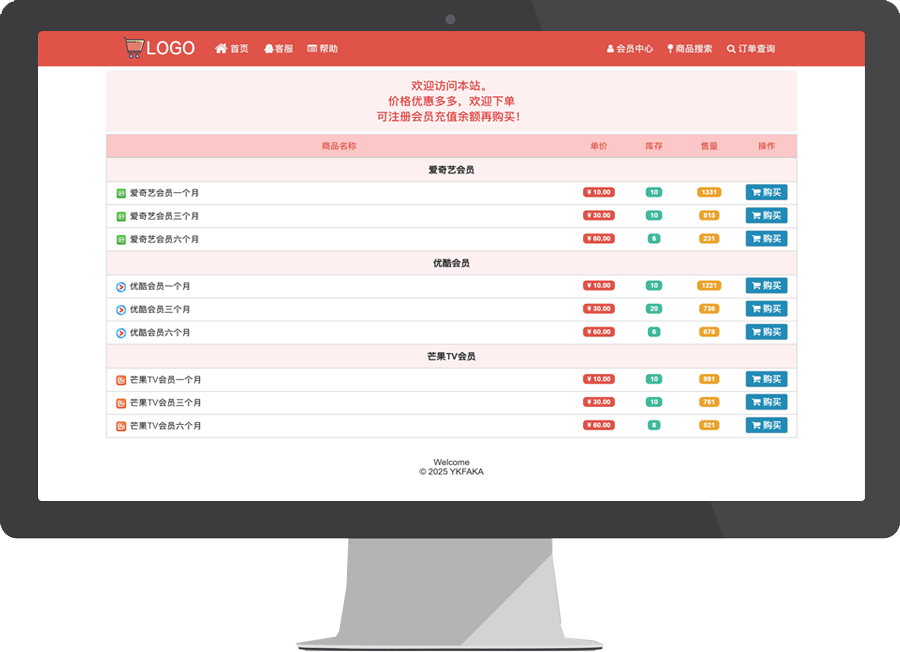Open 客服 customer service page
Viewport: 900px width, 652px height.
click(x=279, y=49)
